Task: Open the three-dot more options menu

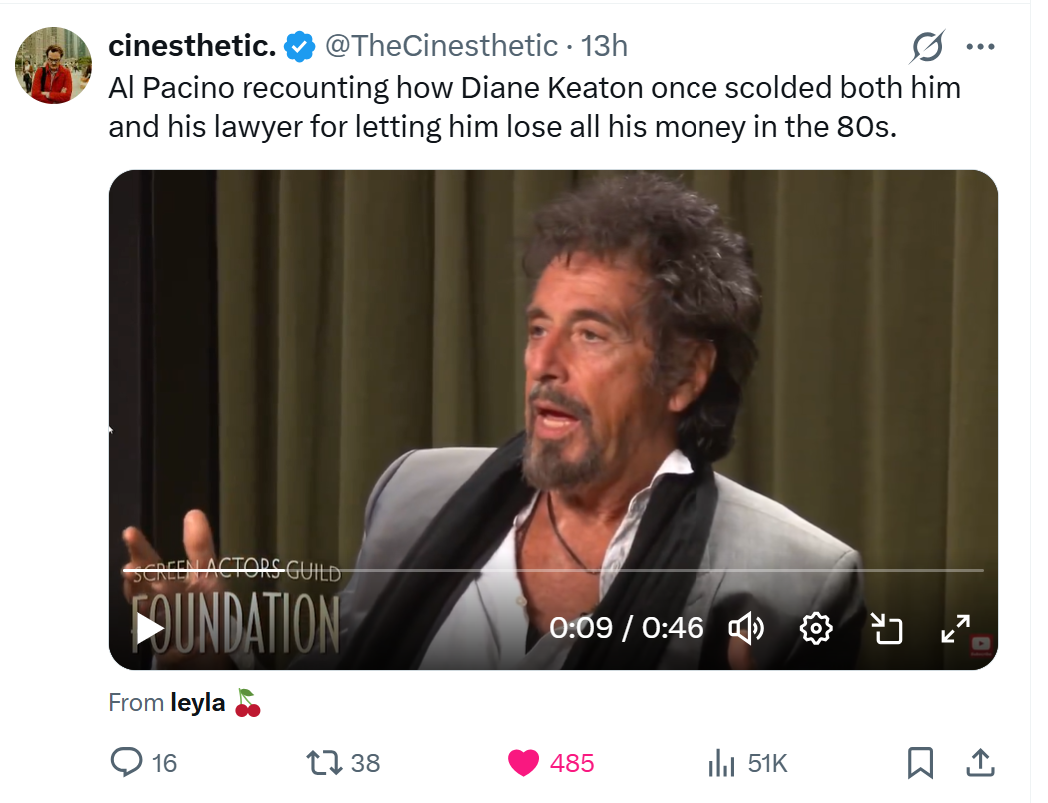Action: (x=980, y=46)
